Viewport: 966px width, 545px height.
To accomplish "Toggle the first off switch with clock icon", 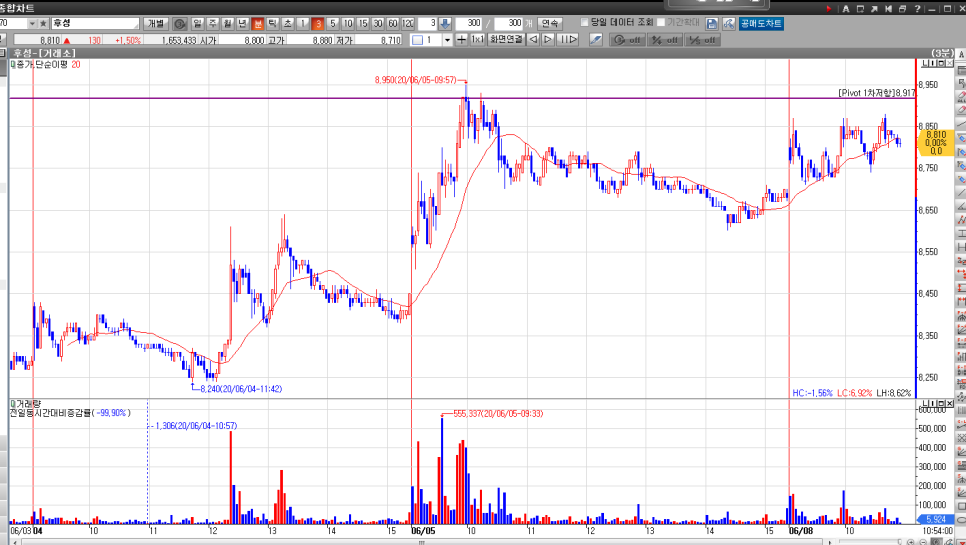I will (627, 40).
